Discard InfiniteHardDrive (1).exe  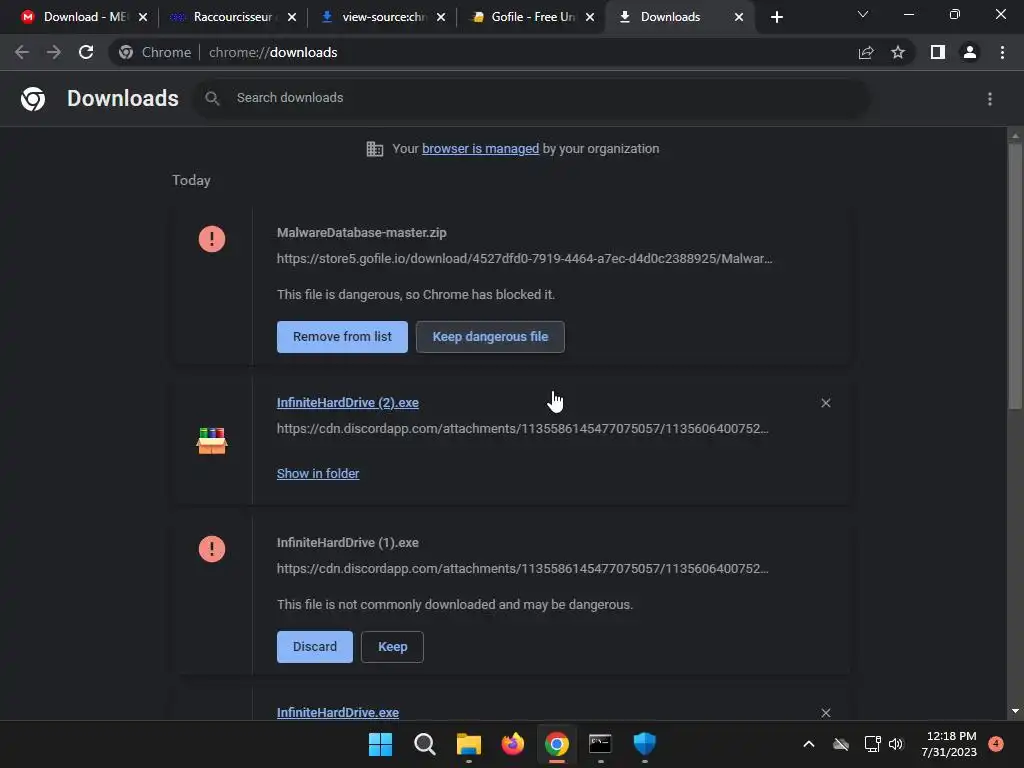(x=315, y=647)
